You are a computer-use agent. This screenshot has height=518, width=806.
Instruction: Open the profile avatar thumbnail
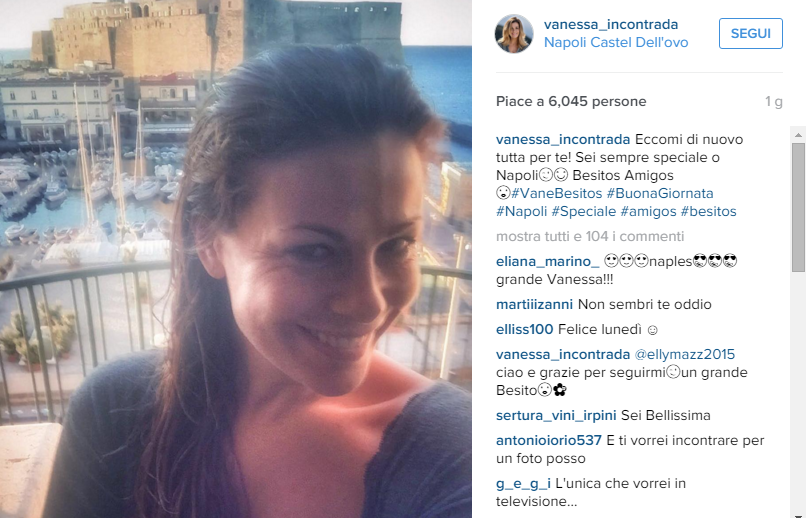(x=514, y=33)
